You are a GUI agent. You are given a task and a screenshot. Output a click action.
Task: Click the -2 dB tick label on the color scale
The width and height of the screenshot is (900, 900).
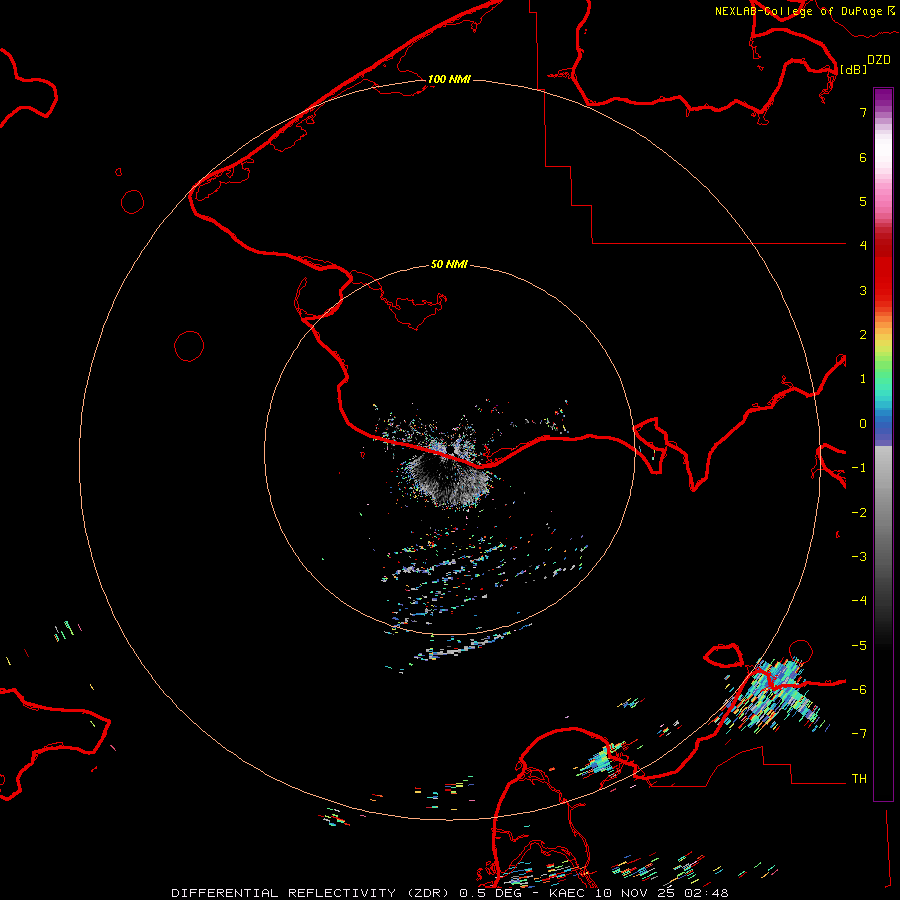click(x=859, y=513)
